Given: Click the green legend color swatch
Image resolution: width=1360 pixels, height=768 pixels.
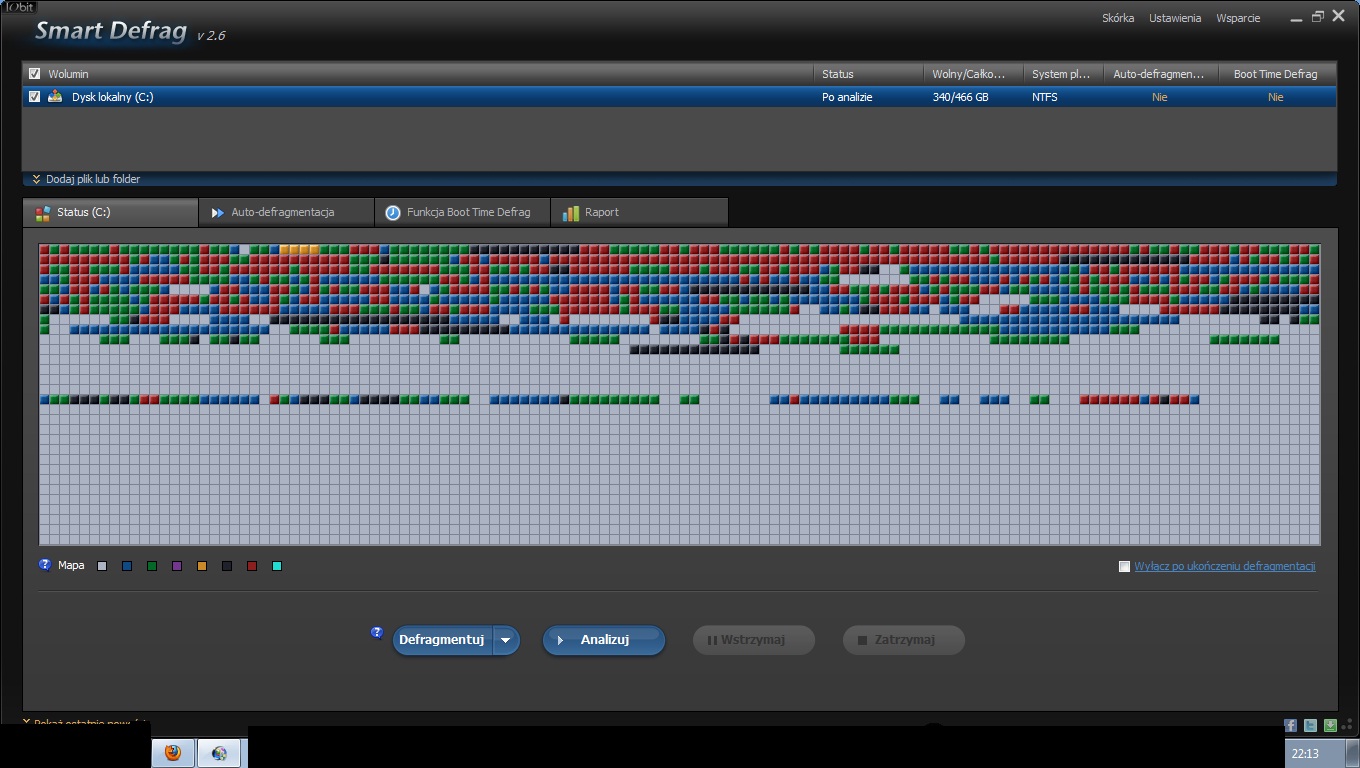Looking at the screenshot, I should click(x=152, y=566).
